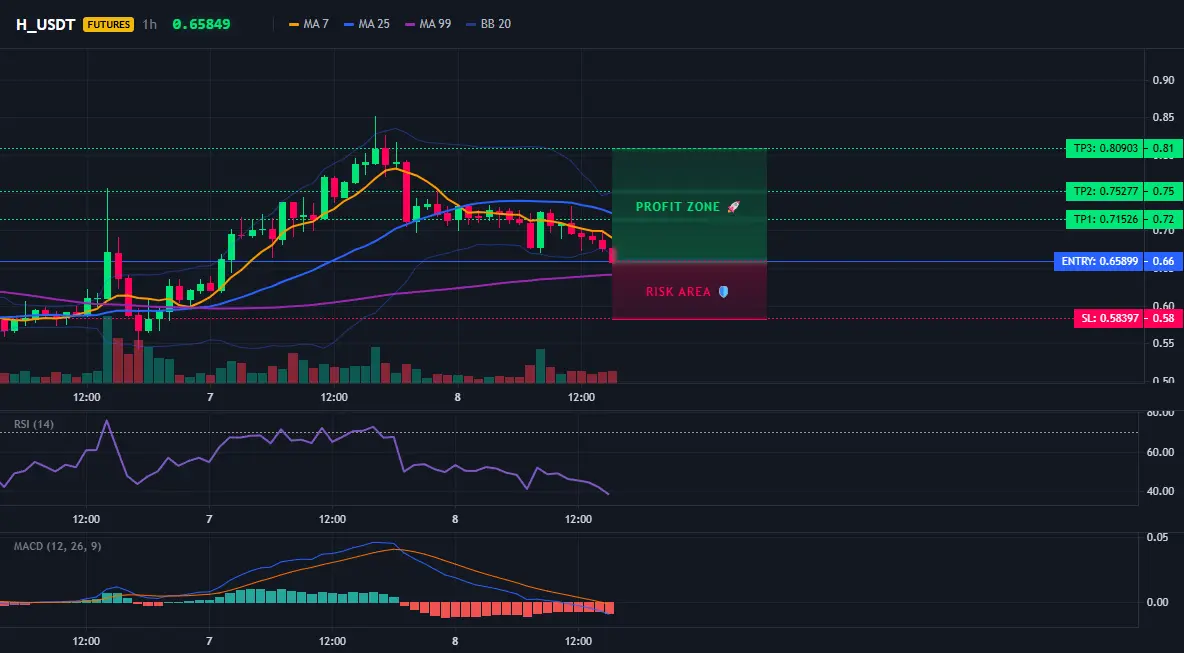Click the FUTURES badge
1184x653 pixels.
coord(108,24)
